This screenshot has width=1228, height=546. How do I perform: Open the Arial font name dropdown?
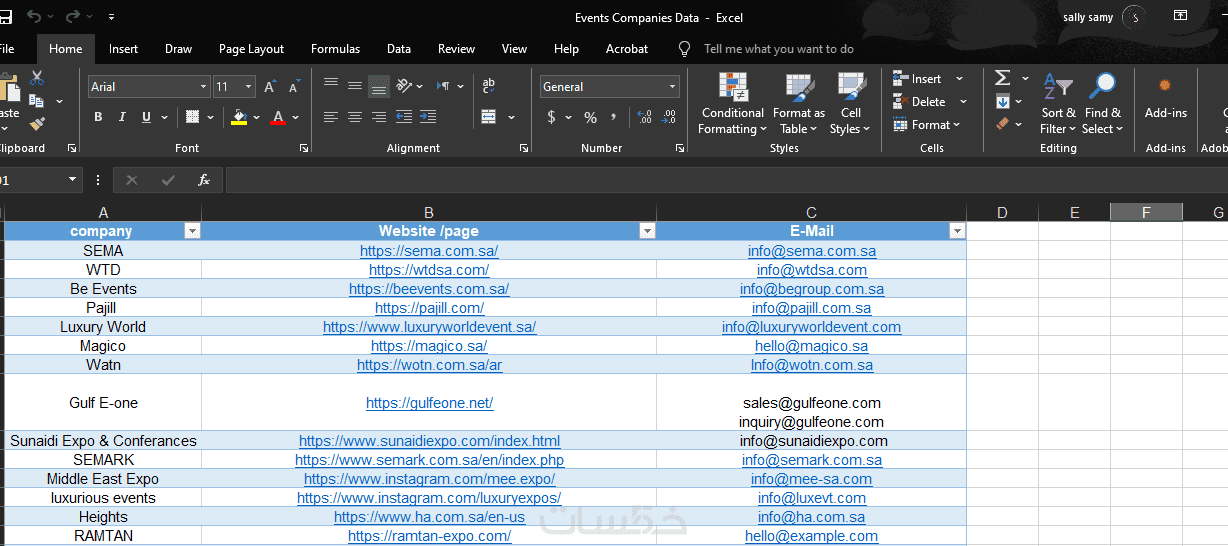coord(204,87)
